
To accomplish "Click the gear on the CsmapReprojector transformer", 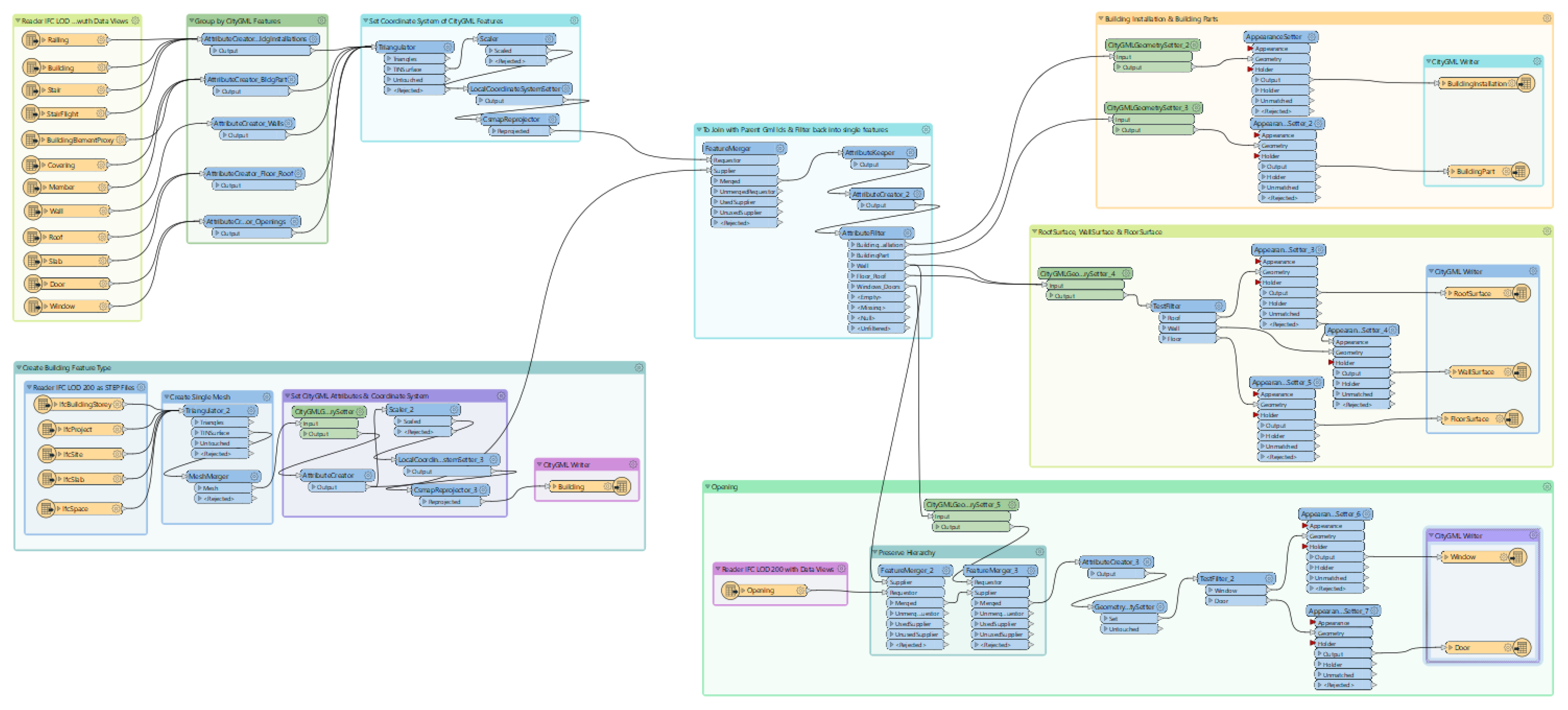I will coord(552,119).
